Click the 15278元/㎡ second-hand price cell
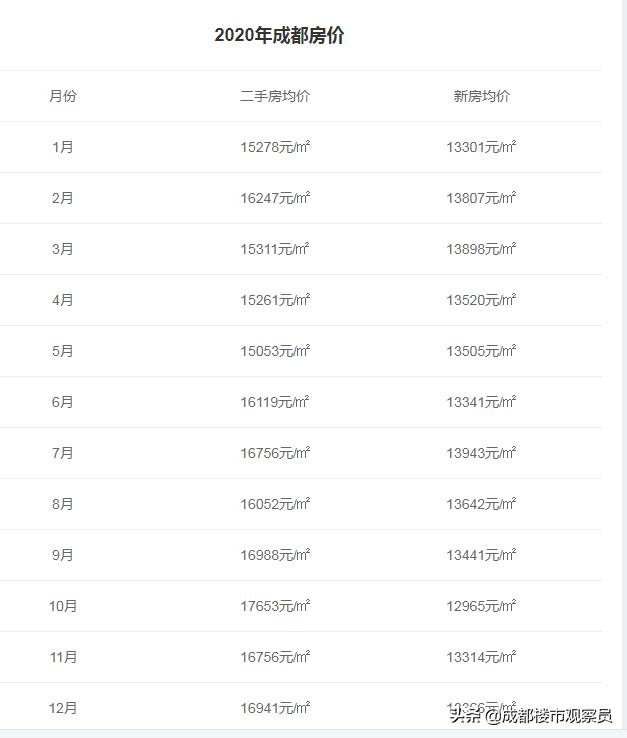This screenshot has height=738, width=627. pyautogui.click(x=275, y=147)
